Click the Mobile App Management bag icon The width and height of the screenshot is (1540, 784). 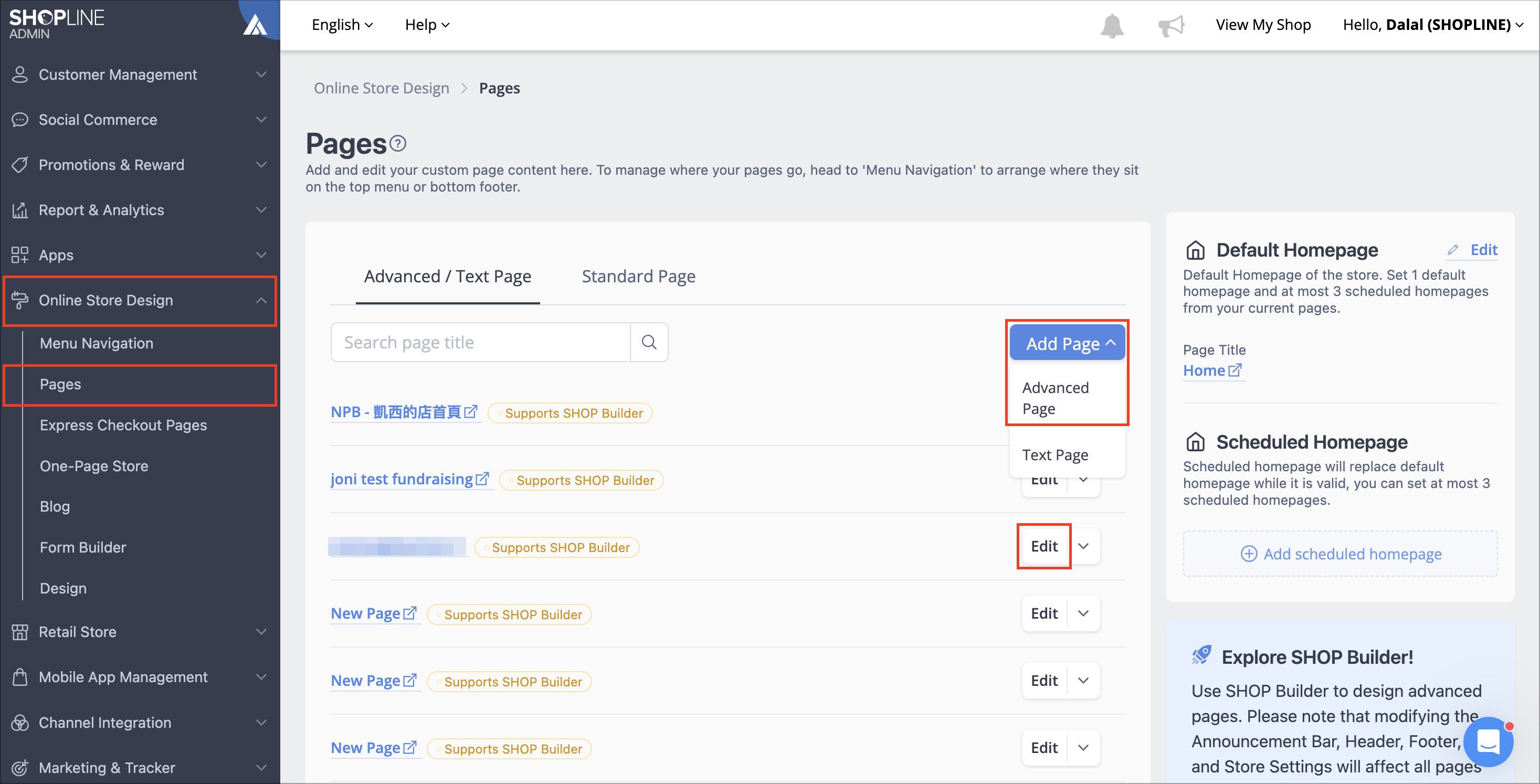(20, 677)
